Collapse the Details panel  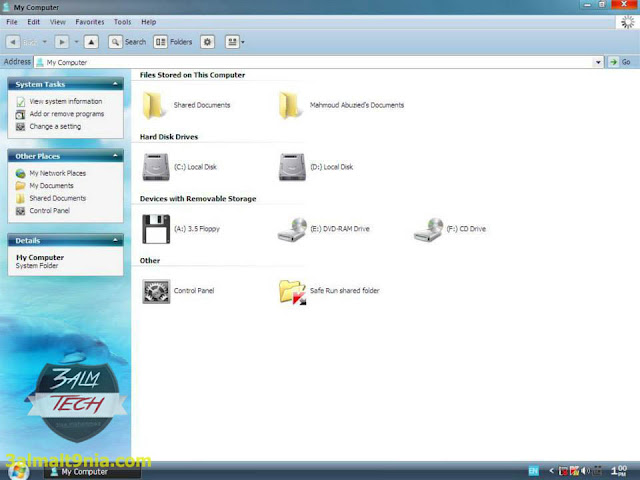click(116, 240)
